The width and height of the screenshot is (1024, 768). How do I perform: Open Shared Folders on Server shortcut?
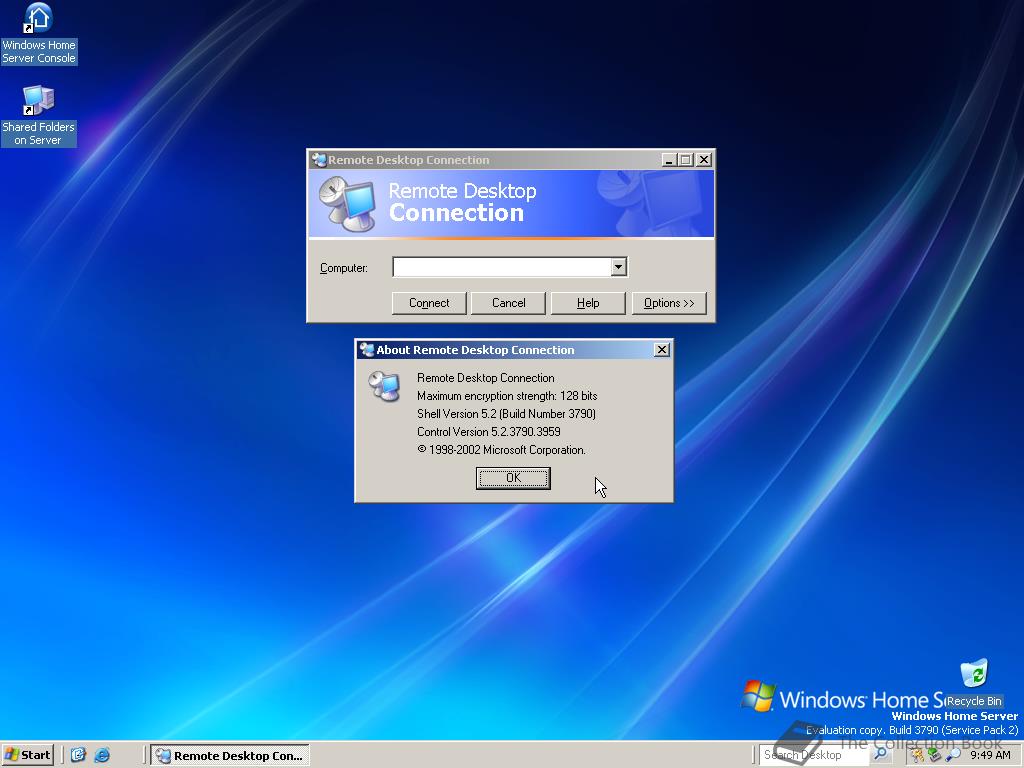coord(39,115)
